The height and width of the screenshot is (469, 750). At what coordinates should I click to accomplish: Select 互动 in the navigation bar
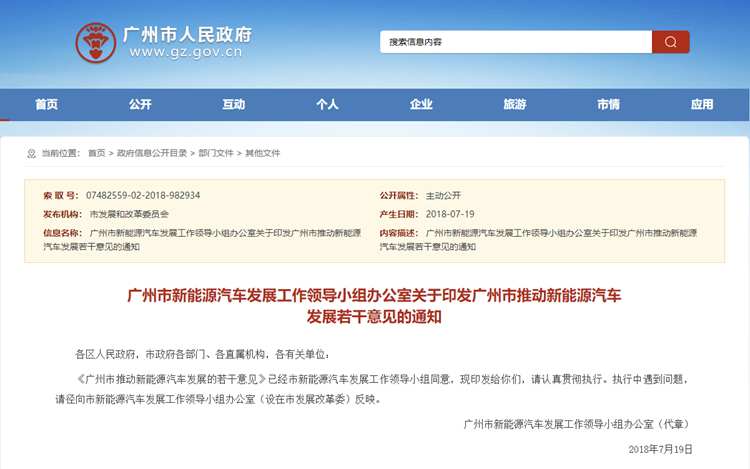click(x=233, y=104)
